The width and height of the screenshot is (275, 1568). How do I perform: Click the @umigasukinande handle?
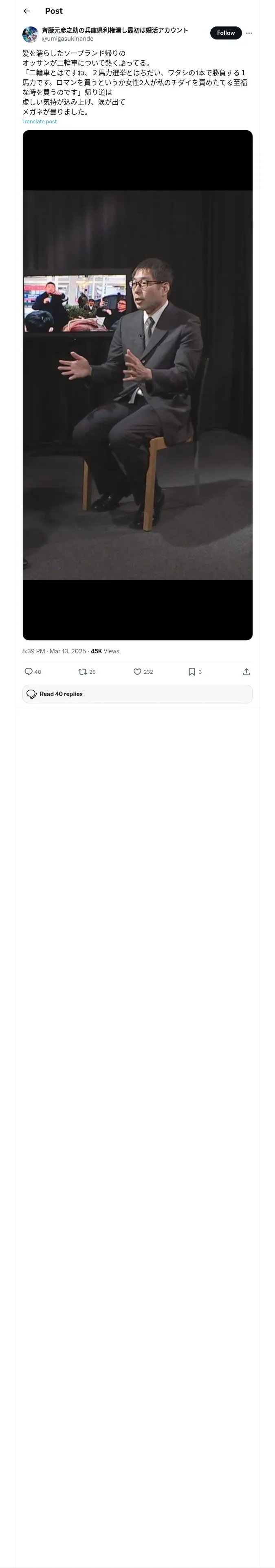coord(68,38)
